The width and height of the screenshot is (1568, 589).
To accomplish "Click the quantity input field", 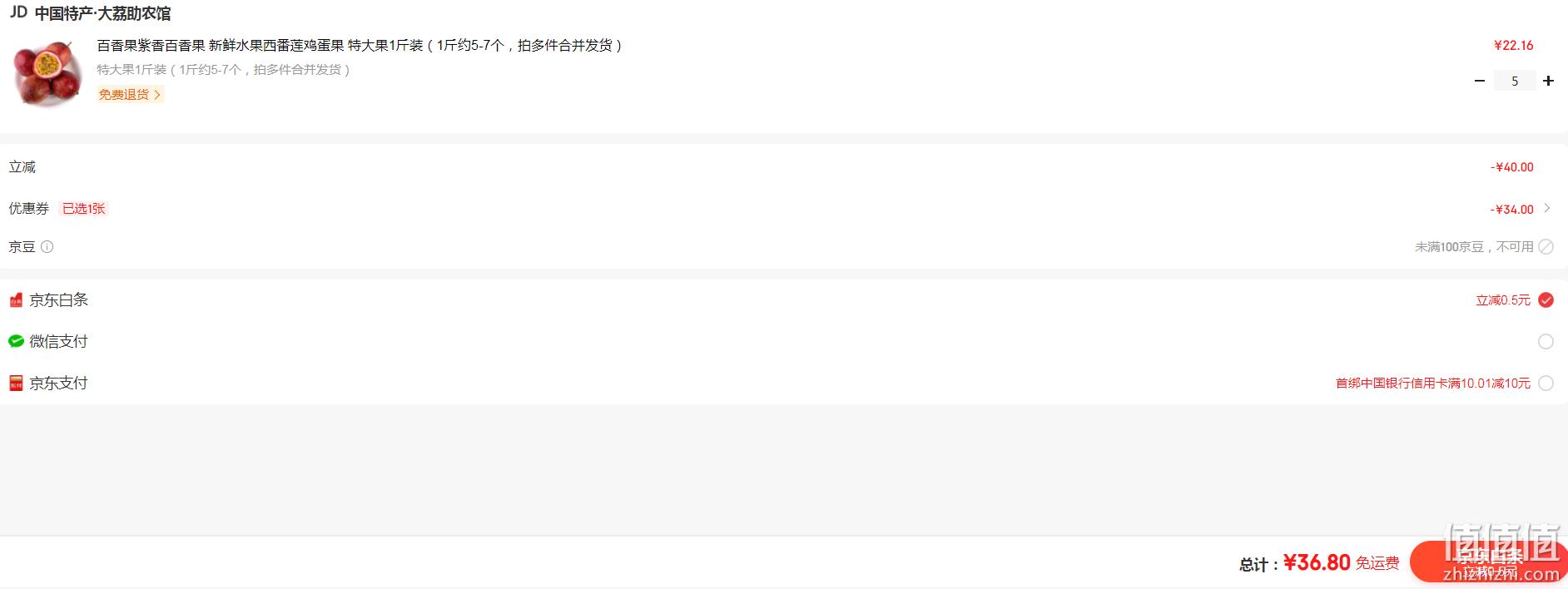I will 1515,81.
